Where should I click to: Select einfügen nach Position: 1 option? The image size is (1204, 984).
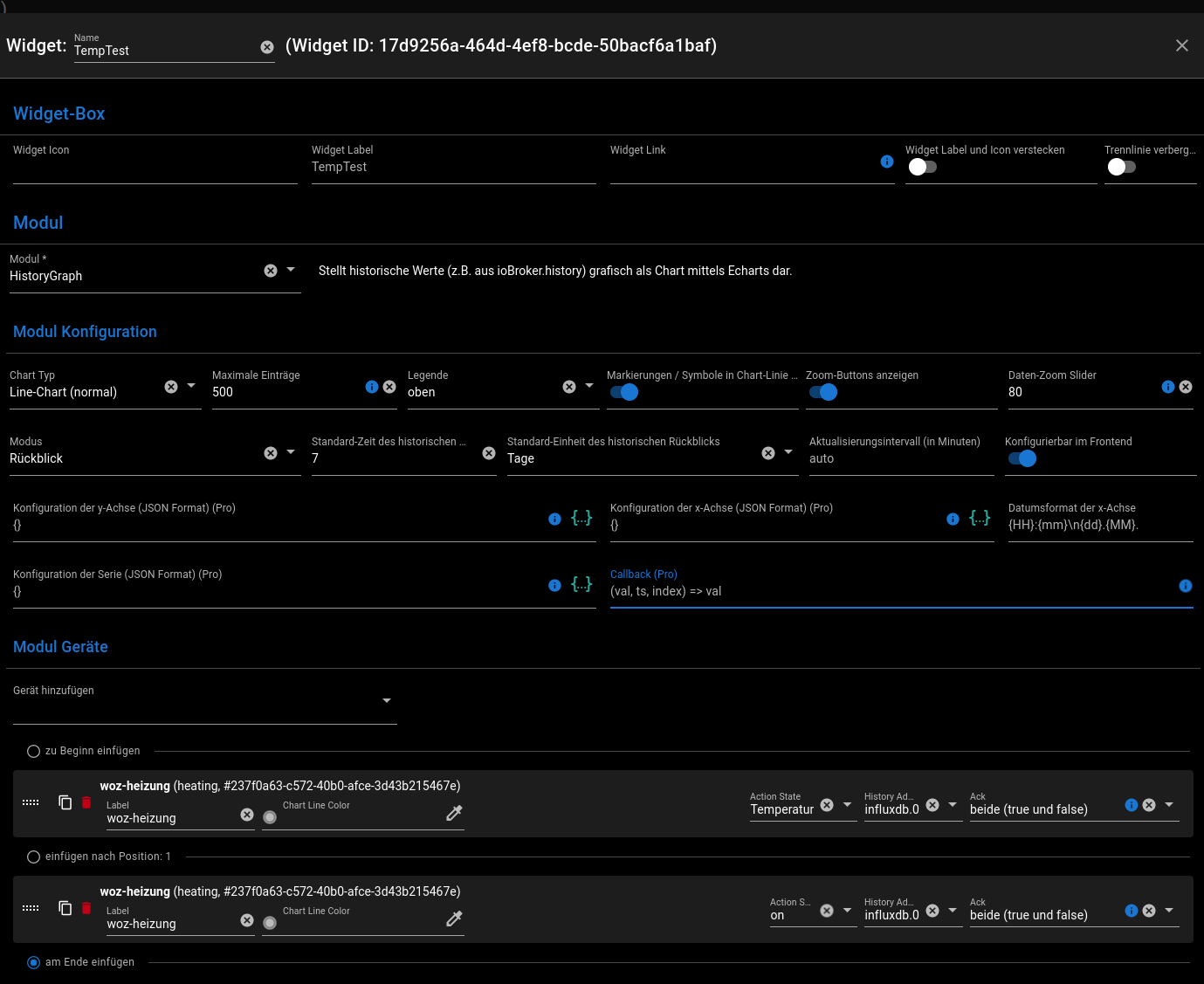click(33, 857)
